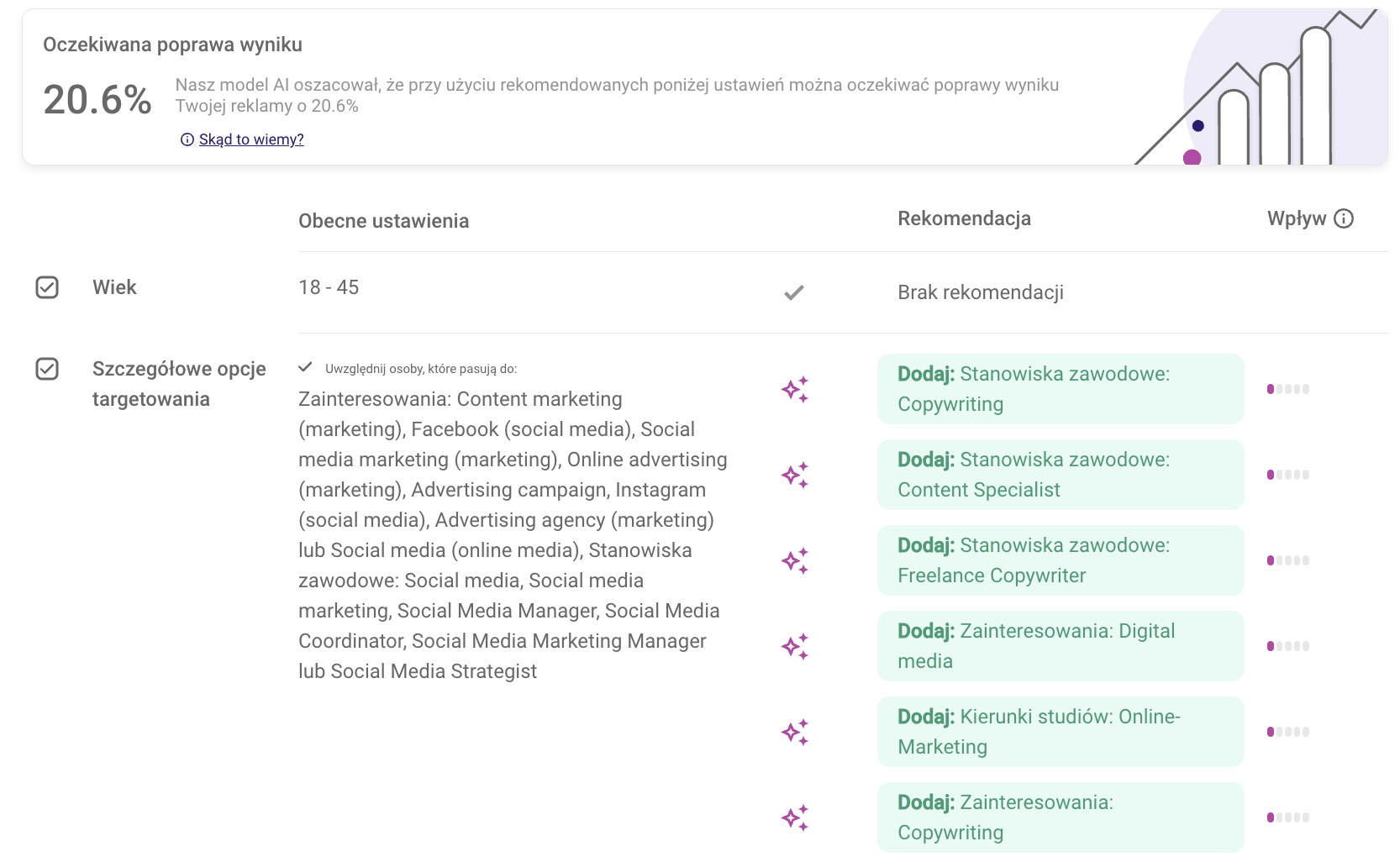Screen dimensions: 1400x862
Task: Open the 'Skąd to wiemy?' link
Action: [251, 139]
